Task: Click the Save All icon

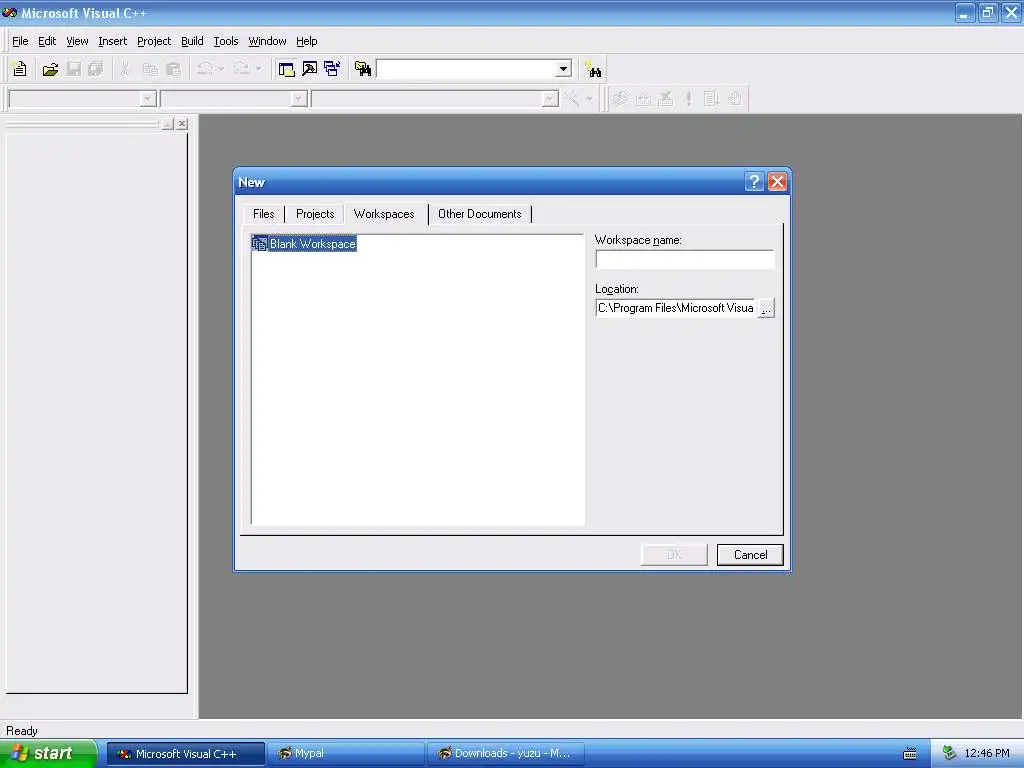Action: (x=96, y=69)
